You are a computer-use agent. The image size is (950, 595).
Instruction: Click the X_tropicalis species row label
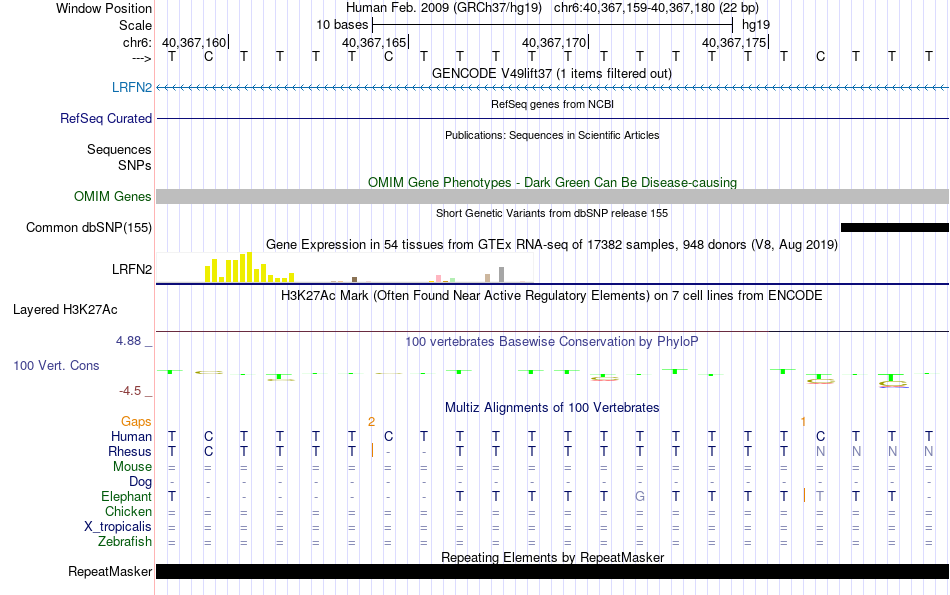tap(118, 527)
